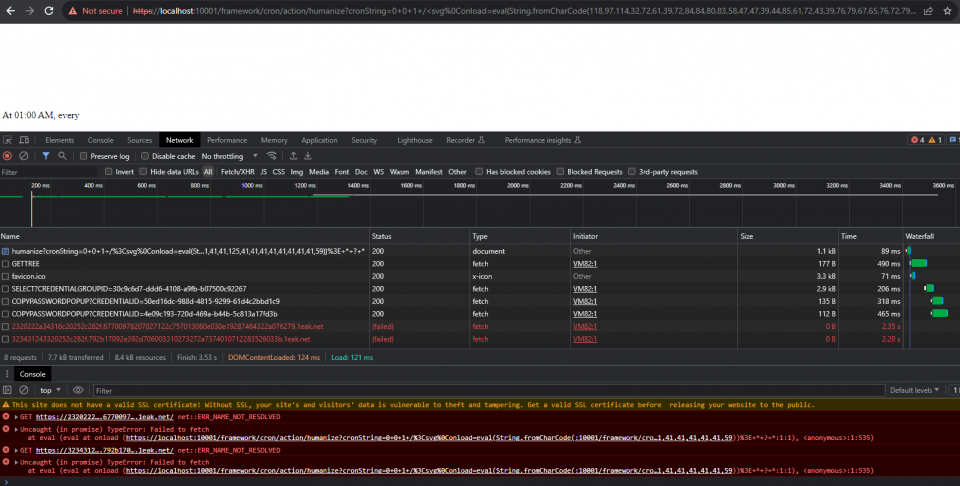Share page via address bar share icon

[x=928, y=11]
